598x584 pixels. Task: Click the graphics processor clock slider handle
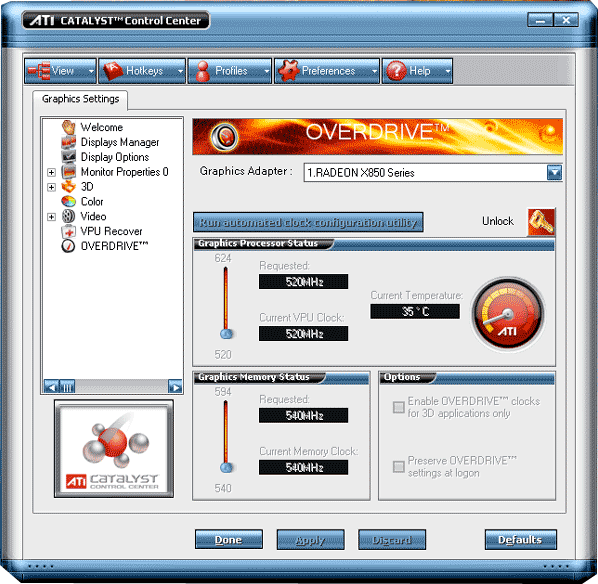226,334
